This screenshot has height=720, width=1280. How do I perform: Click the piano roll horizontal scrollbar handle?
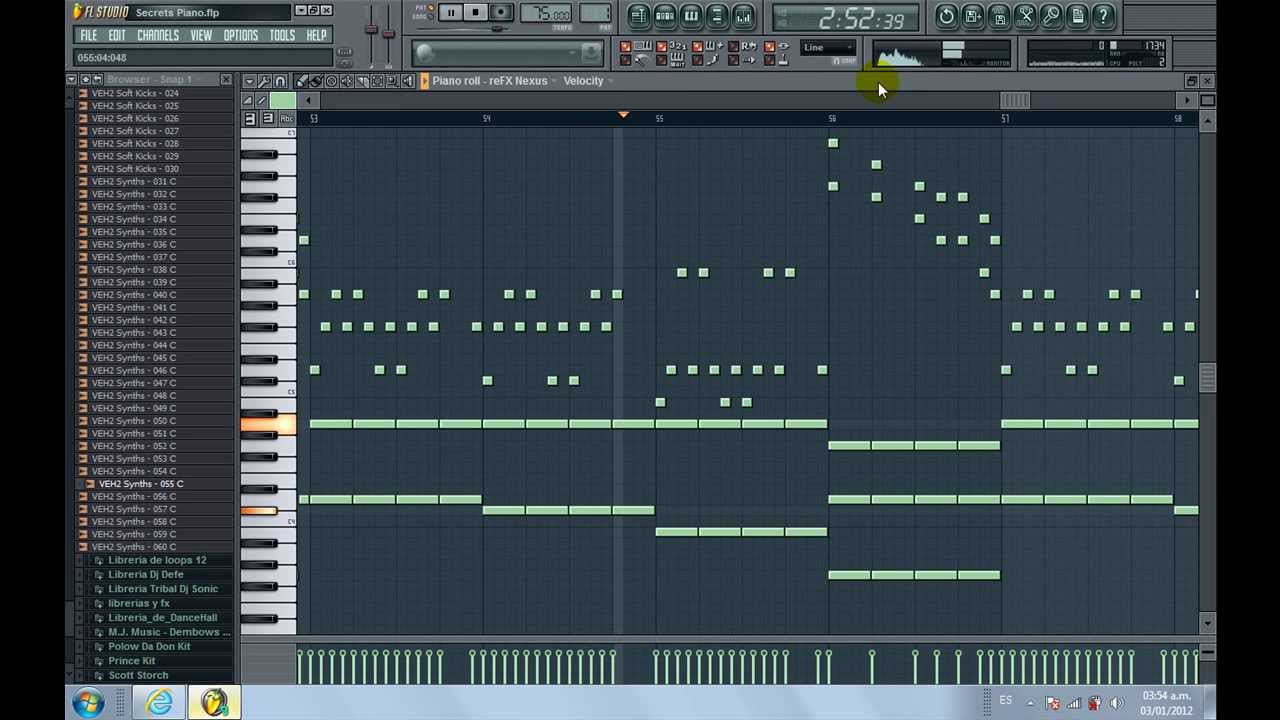click(x=1015, y=100)
